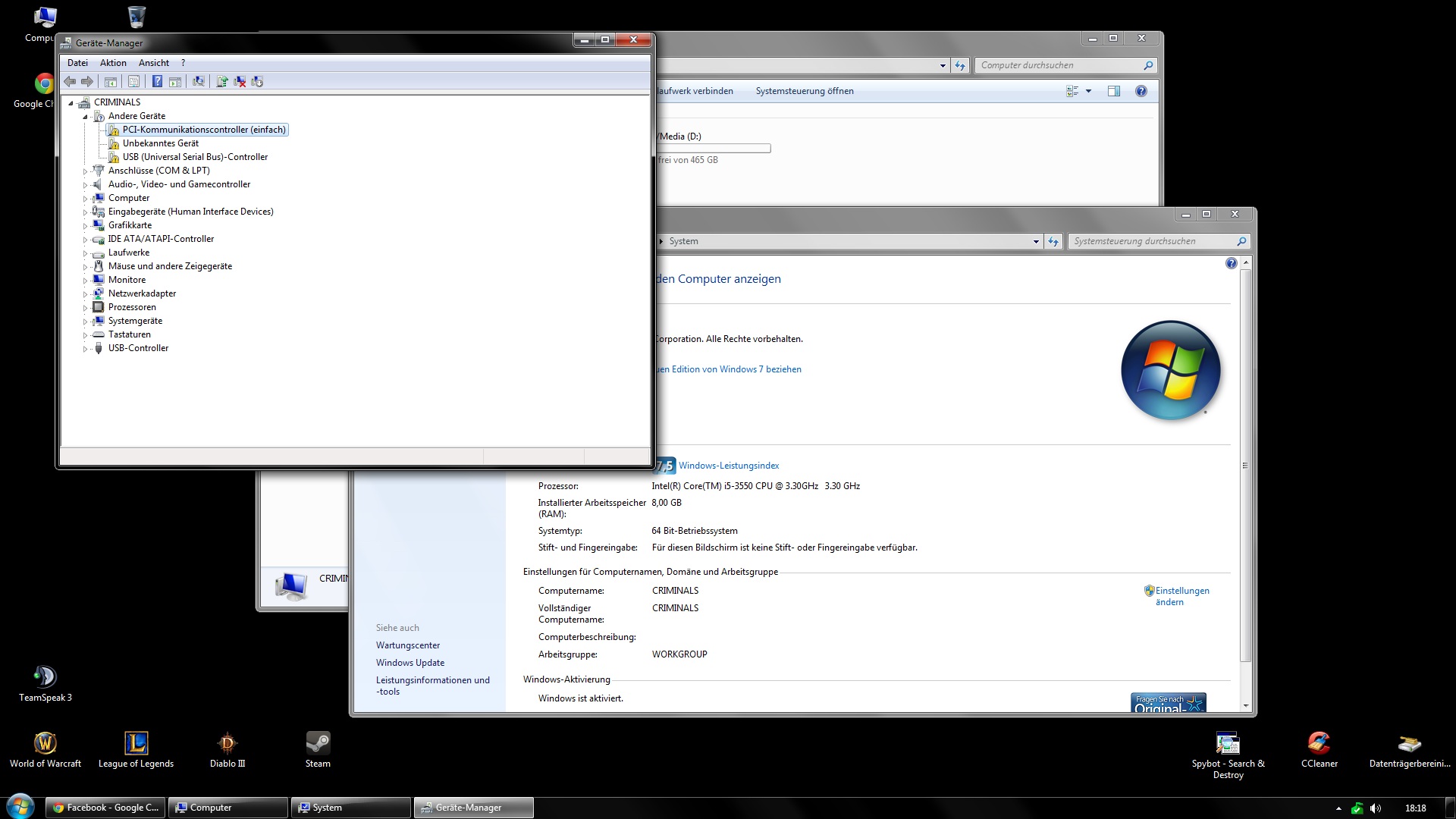This screenshot has width=1456, height=819.
Task: Click the blue help toolbar icon
Action: point(157,81)
